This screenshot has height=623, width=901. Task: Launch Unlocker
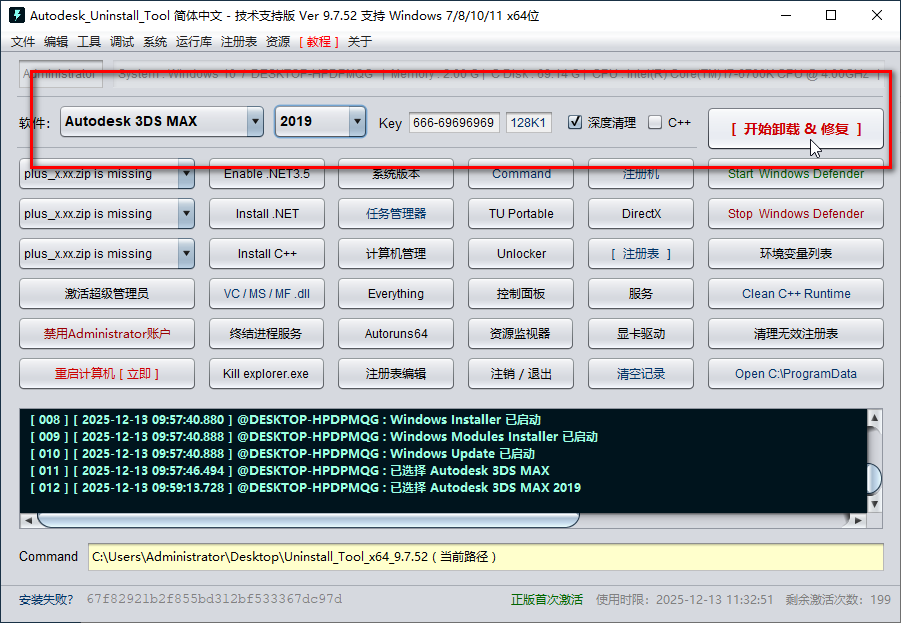pos(521,253)
